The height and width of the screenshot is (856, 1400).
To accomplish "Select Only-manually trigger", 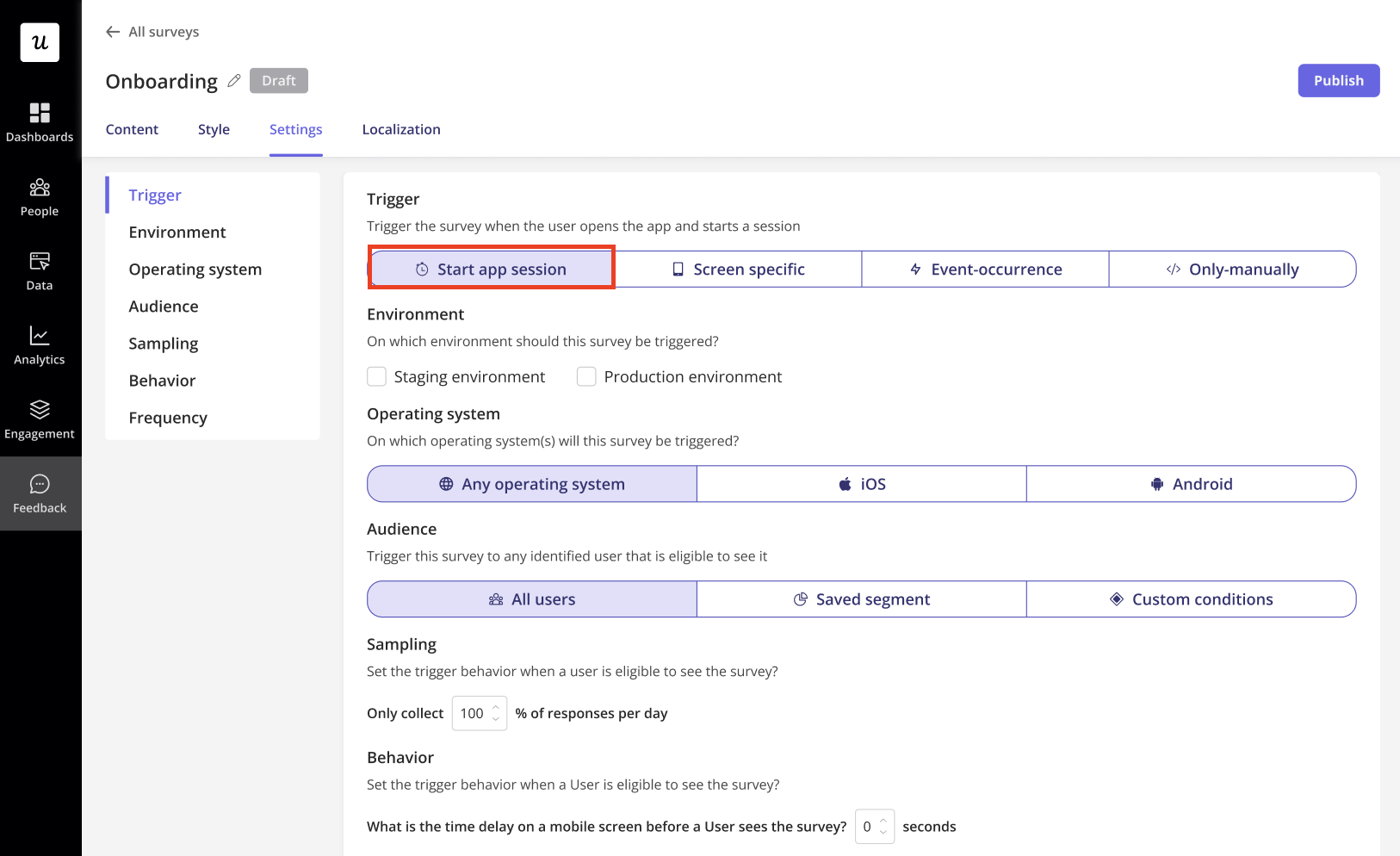I will pyautogui.click(x=1232, y=269).
